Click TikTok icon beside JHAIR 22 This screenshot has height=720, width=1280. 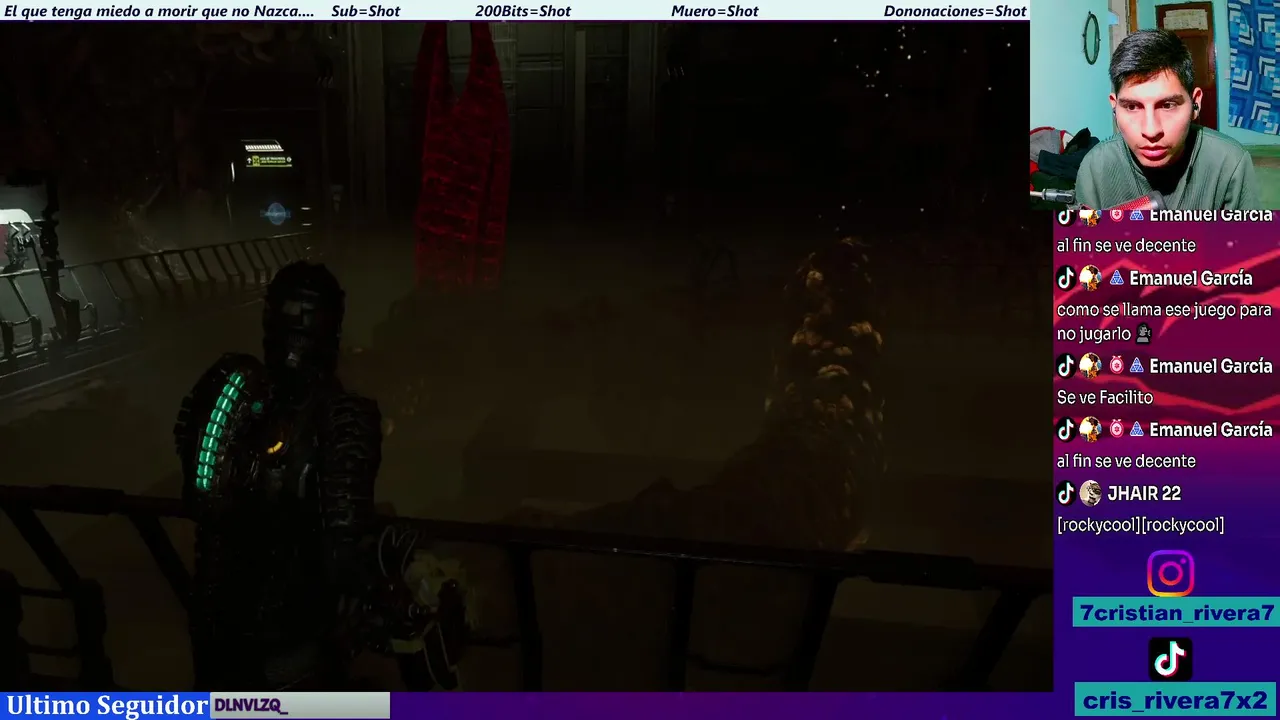(x=1066, y=493)
